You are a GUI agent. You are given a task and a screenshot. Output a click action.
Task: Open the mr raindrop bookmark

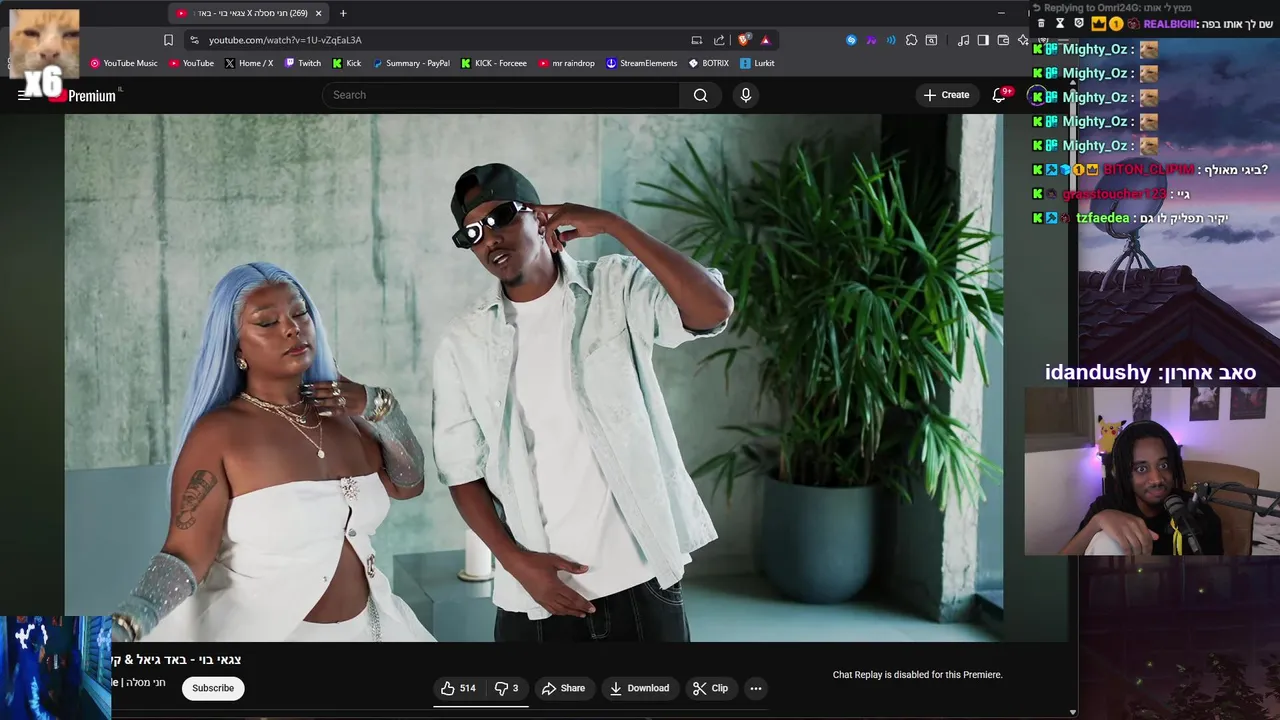pyautogui.click(x=567, y=63)
